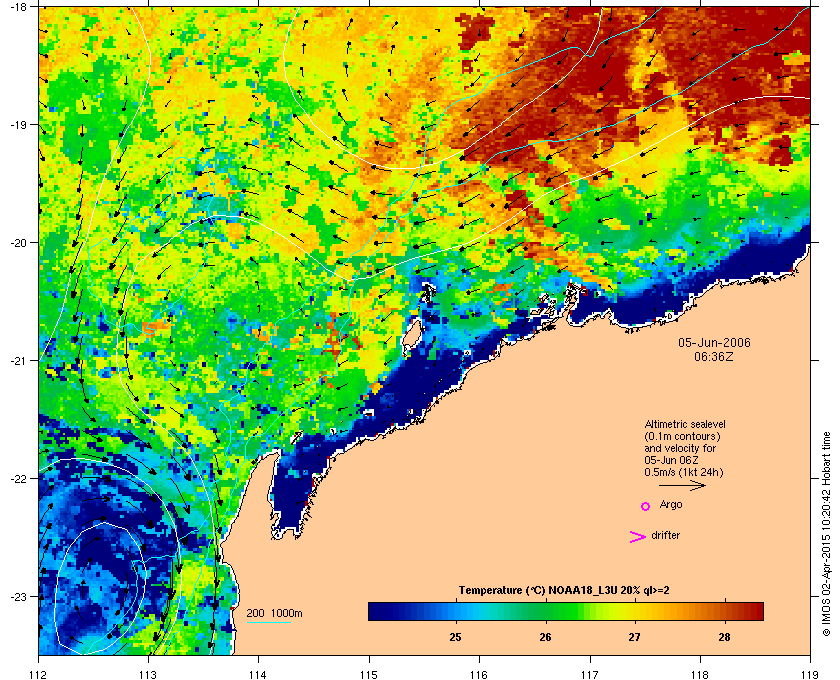Click the colorbar tick label 26
Viewport: 840px width, 680px height.
tap(545, 637)
